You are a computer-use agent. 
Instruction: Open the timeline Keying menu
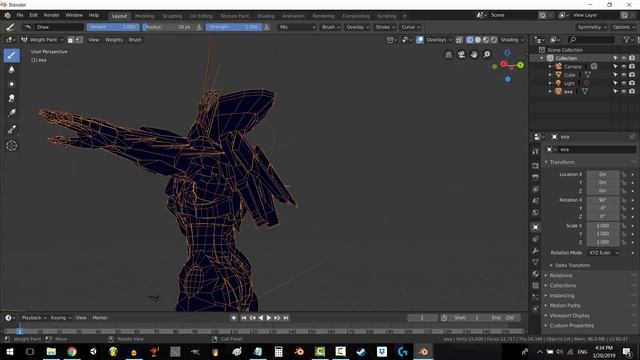coord(60,318)
